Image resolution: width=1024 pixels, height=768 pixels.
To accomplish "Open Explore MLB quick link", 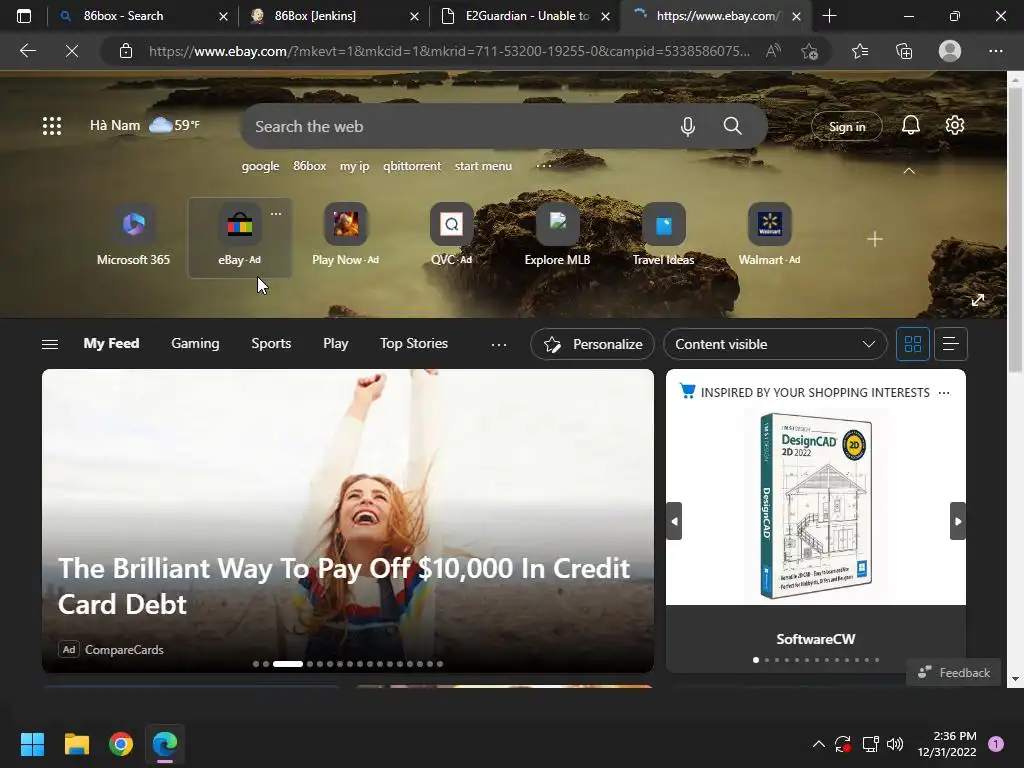I will (557, 236).
